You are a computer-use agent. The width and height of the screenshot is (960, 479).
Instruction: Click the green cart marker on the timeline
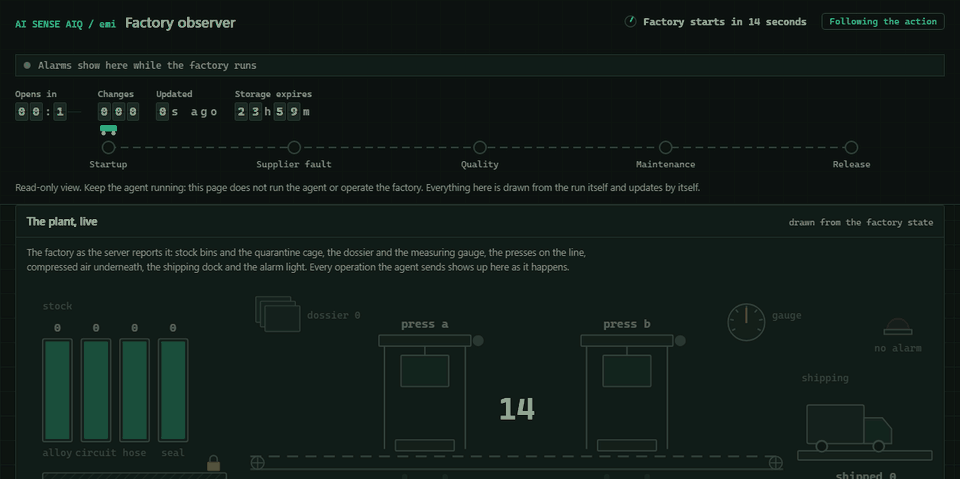tap(108, 129)
